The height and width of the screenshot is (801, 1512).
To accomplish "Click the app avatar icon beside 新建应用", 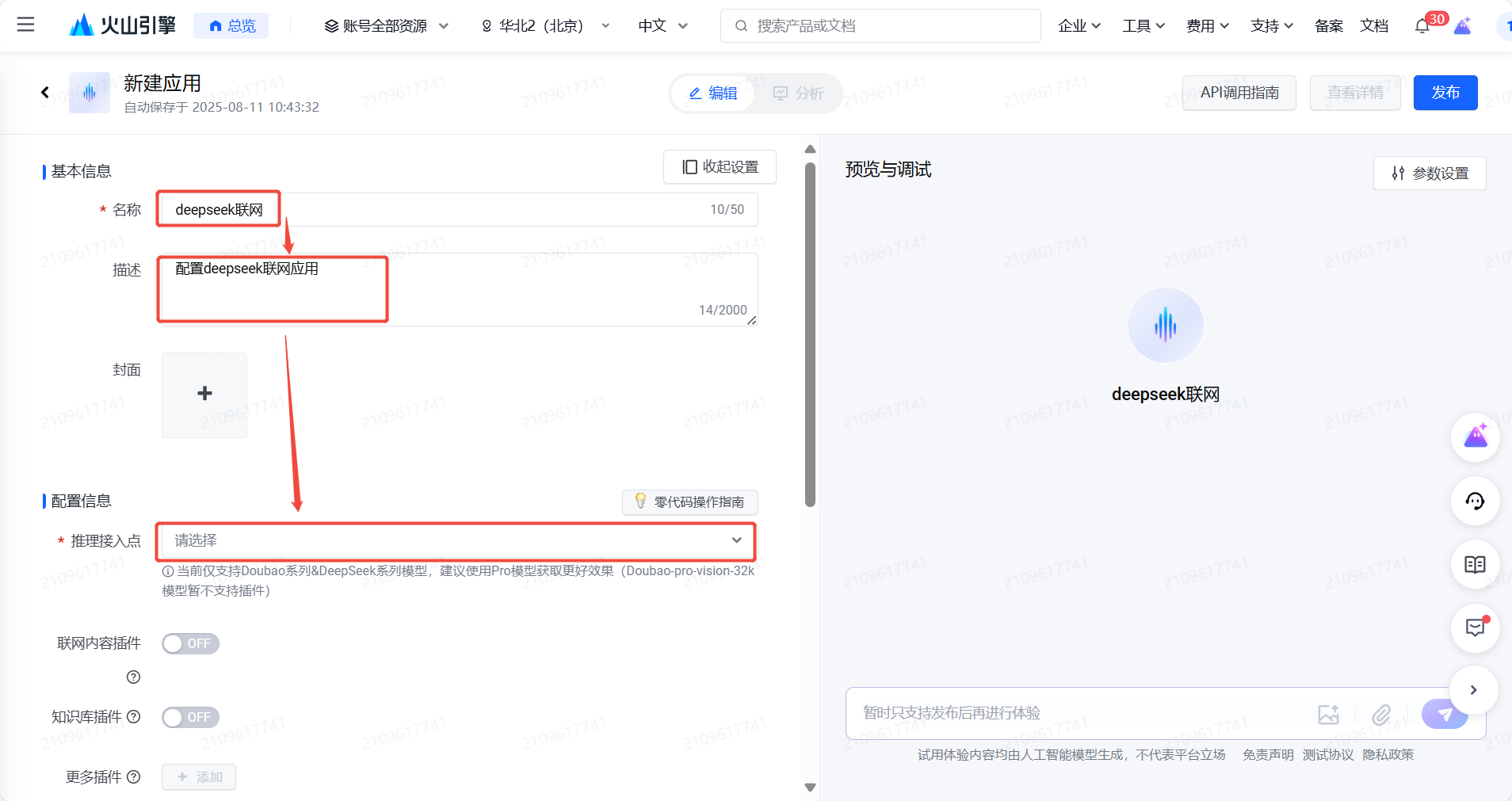I will [x=89, y=93].
